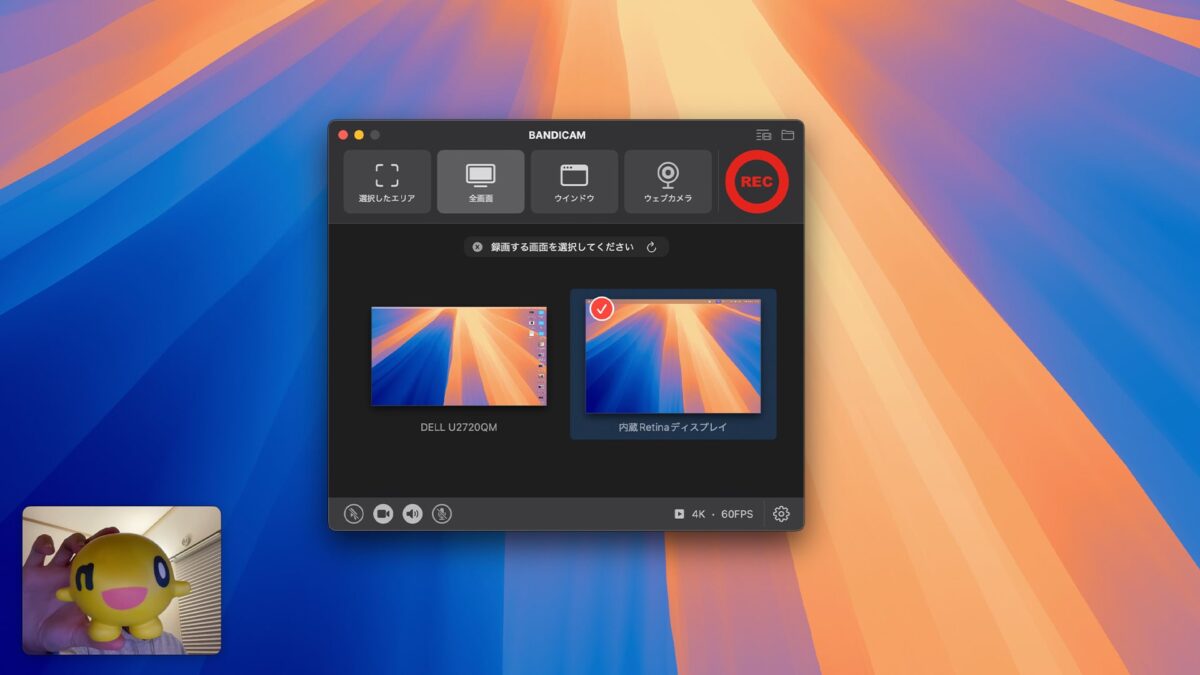The height and width of the screenshot is (675, 1200).
Task: Unmute the microphone input
Action: (440, 514)
